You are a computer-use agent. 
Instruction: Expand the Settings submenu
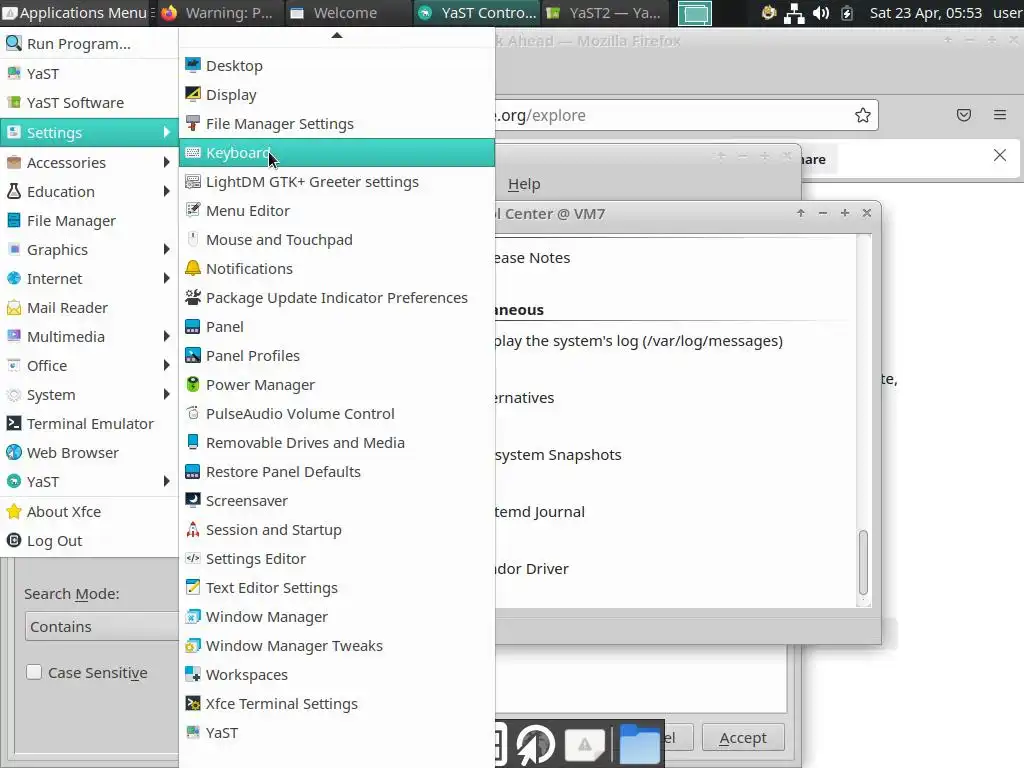[89, 133]
